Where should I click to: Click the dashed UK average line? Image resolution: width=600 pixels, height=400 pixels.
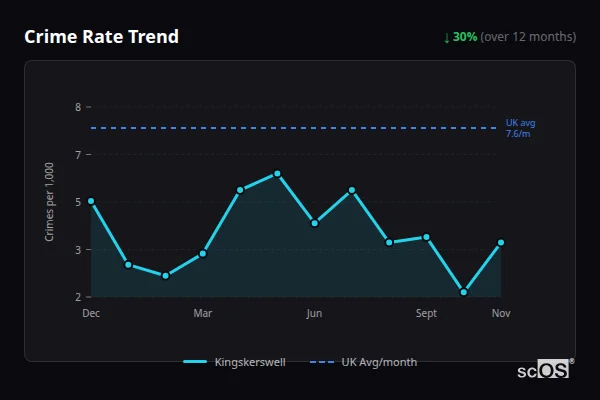tap(294, 128)
